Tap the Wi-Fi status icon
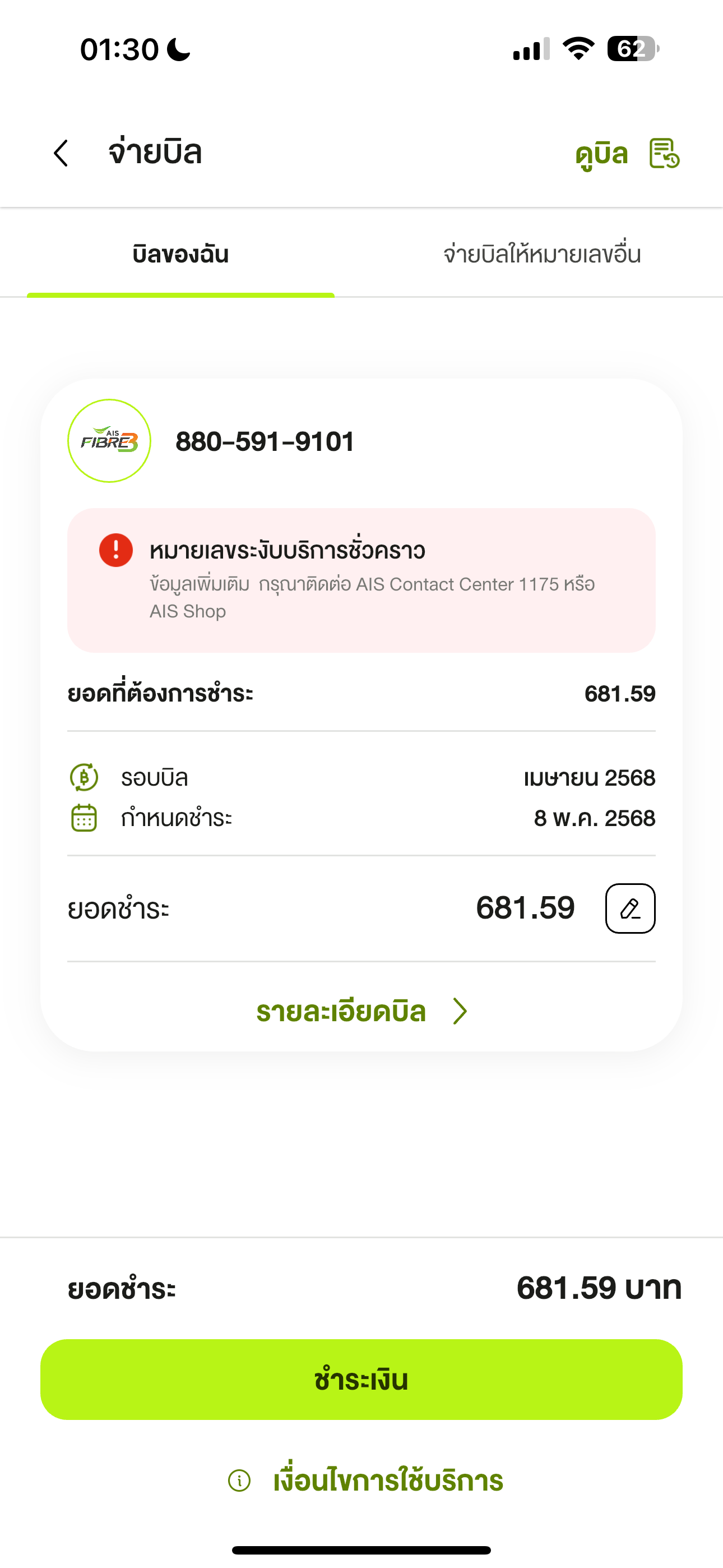Image resolution: width=723 pixels, height=1568 pixels. (579, 49)
